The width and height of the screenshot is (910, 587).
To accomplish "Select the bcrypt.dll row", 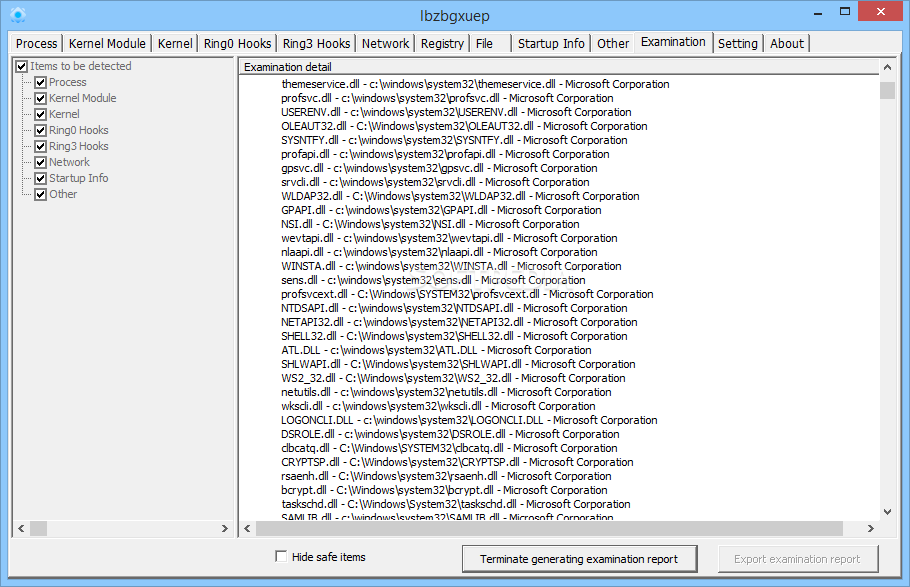I will [445, 490].
